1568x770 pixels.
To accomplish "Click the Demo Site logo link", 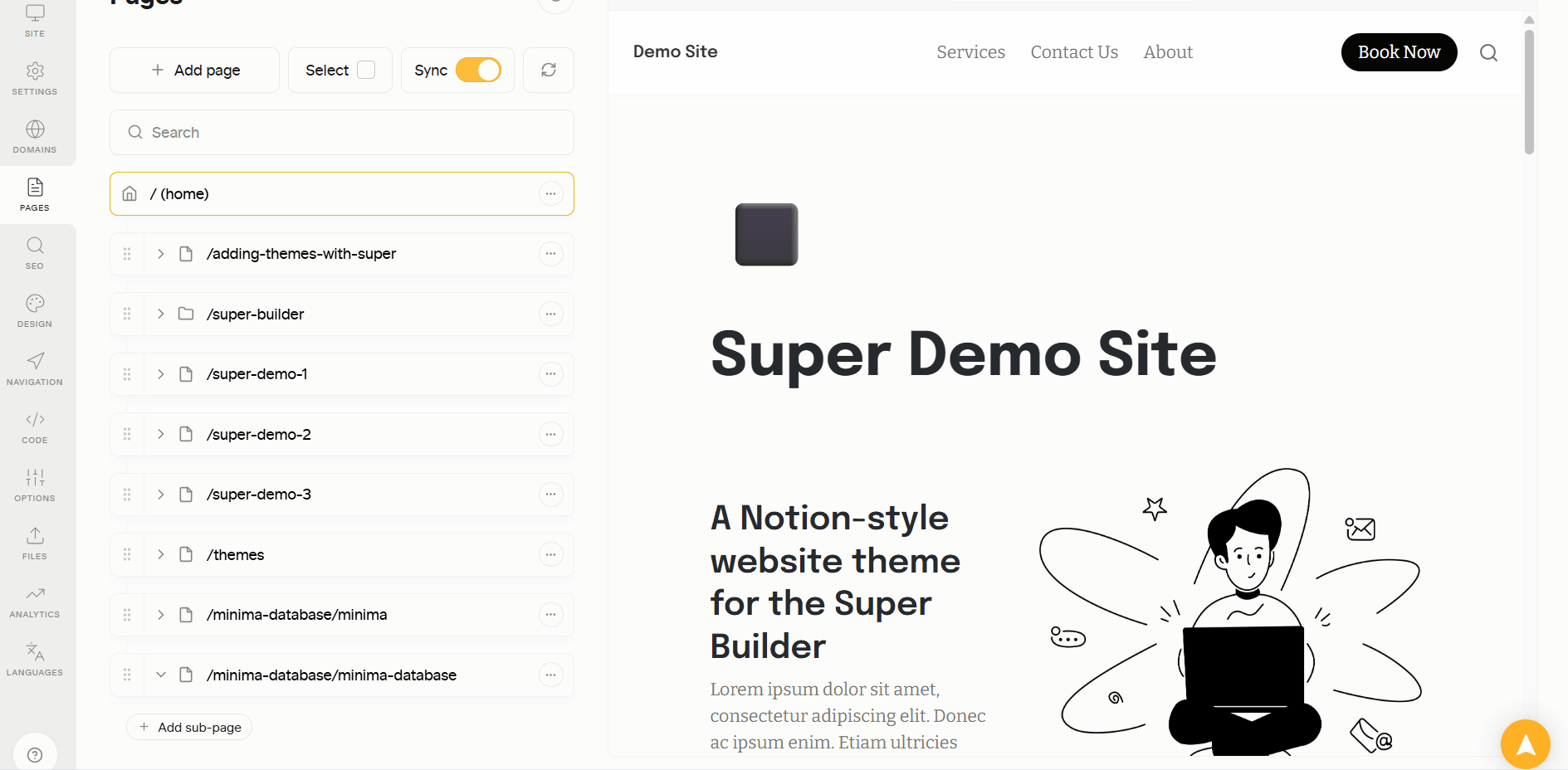I will pos(675,51).
